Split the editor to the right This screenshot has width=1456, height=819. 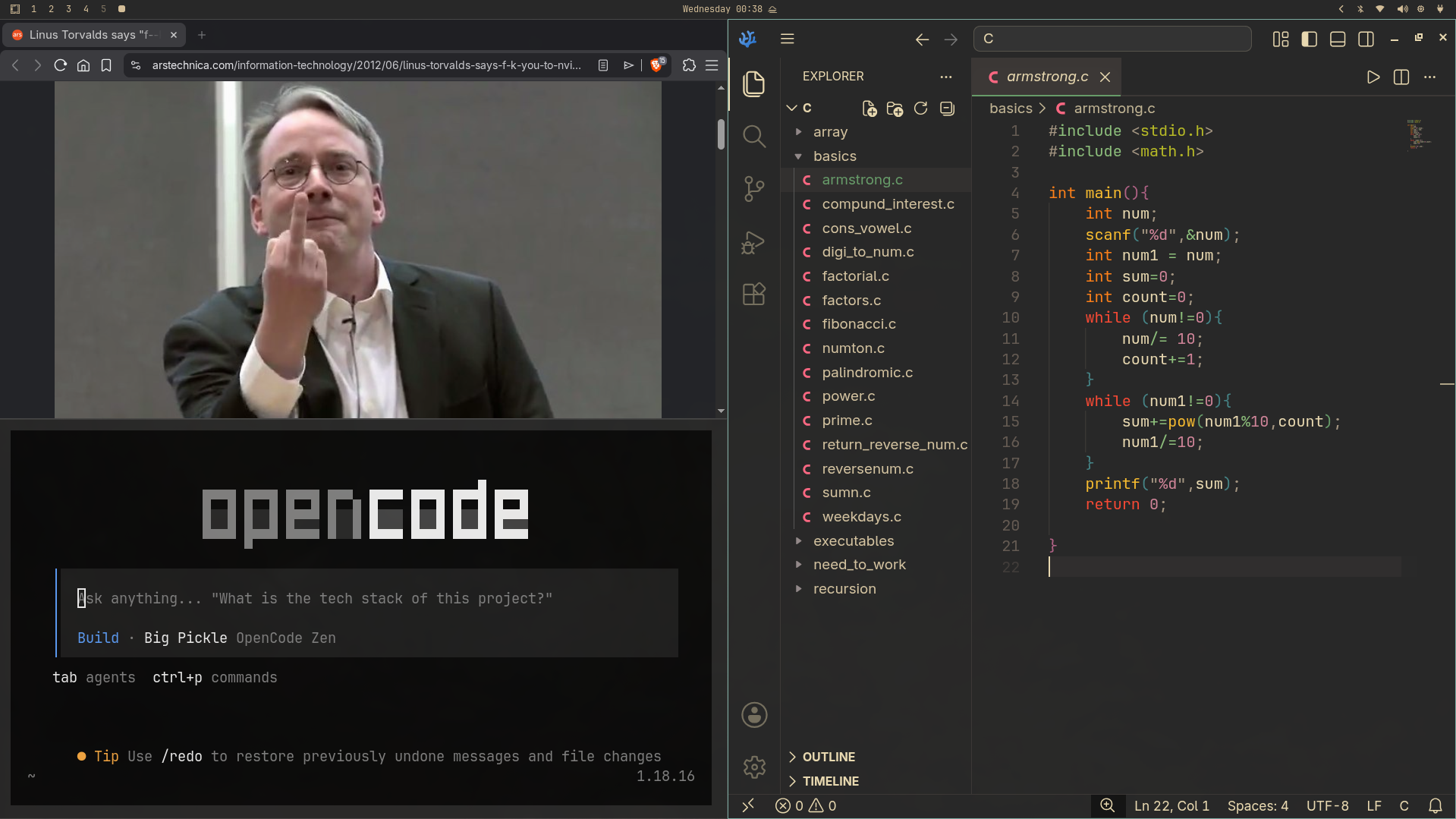pyautogui.click(x=1401, y=77)
